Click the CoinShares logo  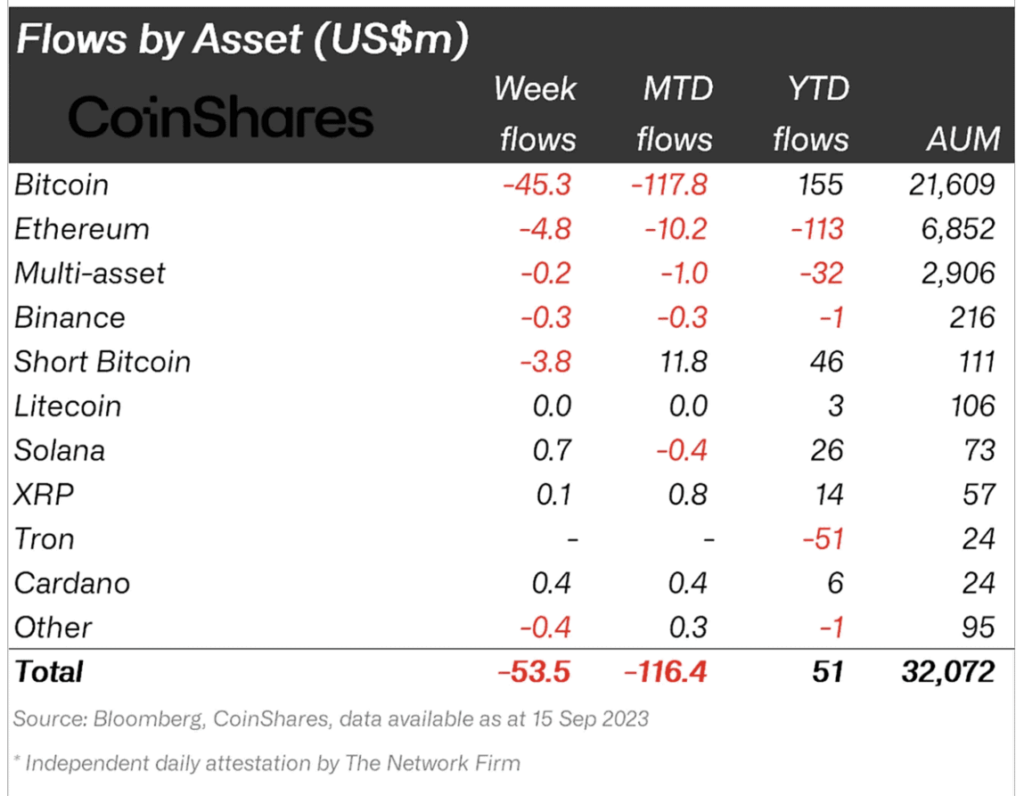pyautogui.click(x=221, y=118)
